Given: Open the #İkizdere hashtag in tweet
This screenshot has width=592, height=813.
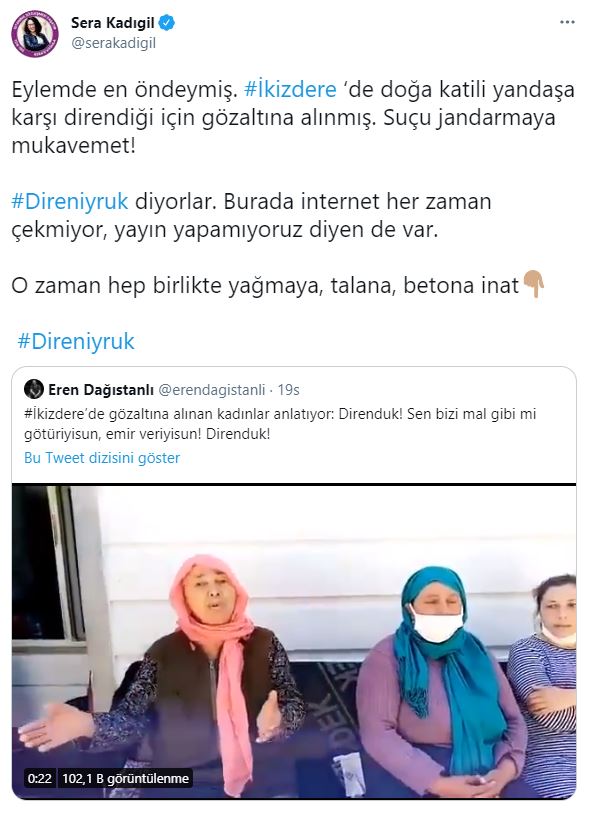Looking at the screenshot, I should tap(290, 89).
